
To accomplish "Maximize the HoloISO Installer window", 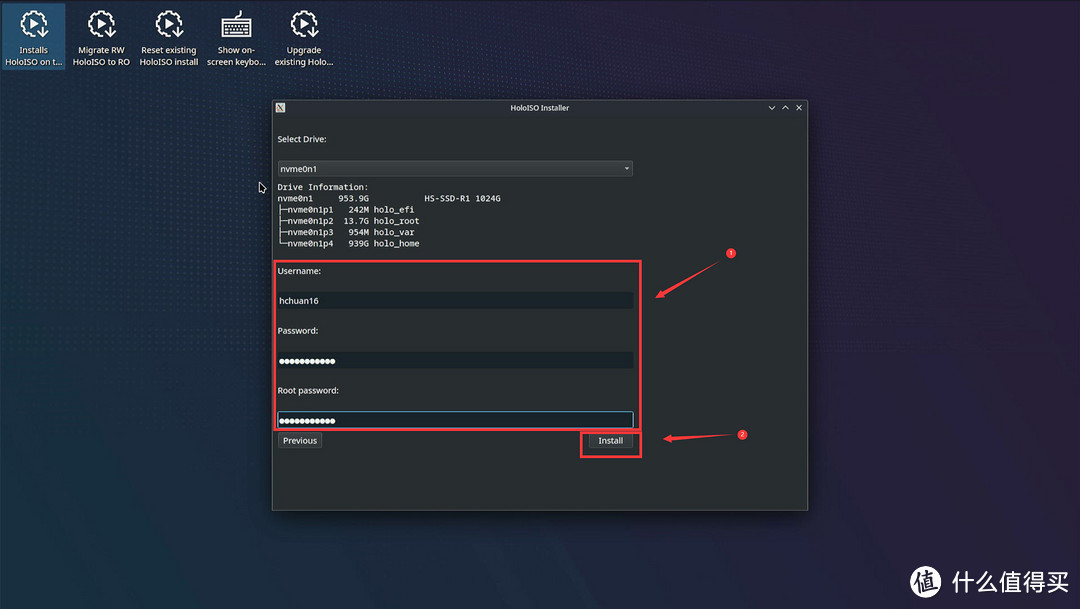I will [785, 108].
